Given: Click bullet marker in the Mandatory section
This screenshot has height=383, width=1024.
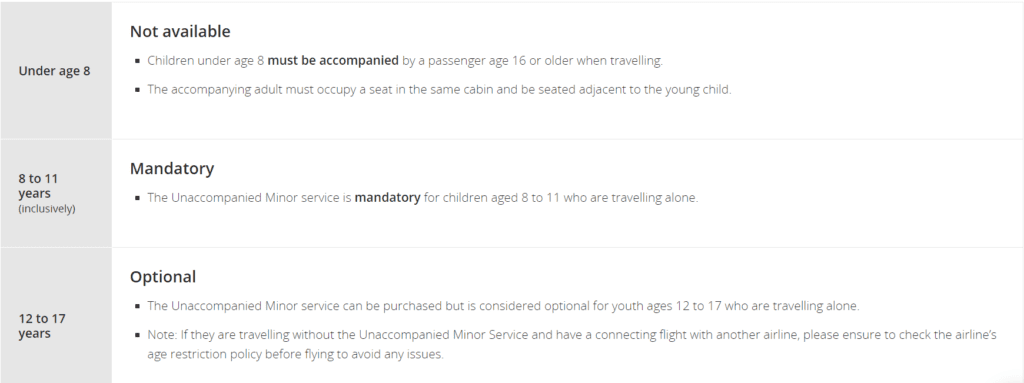Looking at the screenshot, I should (138, 198).
